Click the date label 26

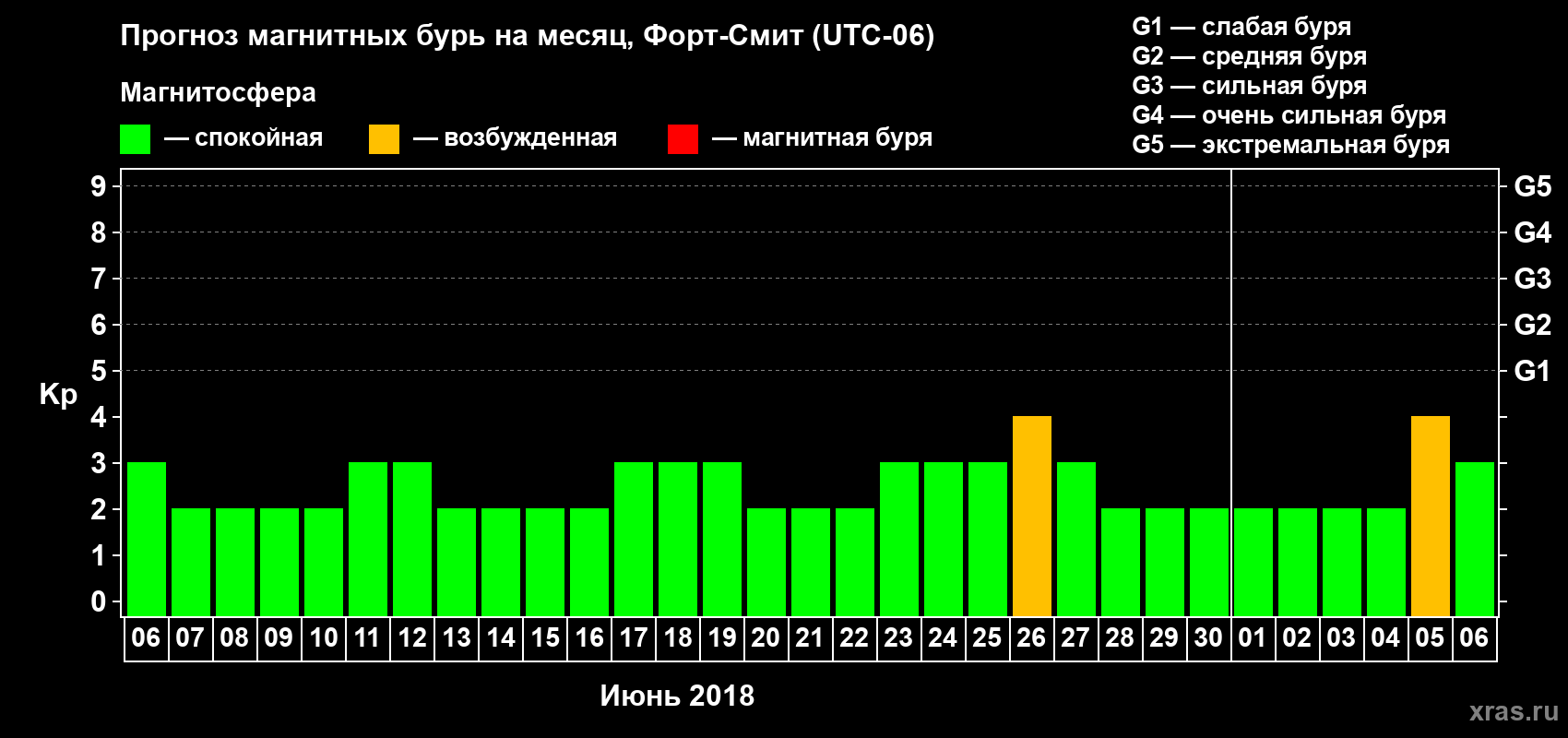click(x=1031, y=637)
